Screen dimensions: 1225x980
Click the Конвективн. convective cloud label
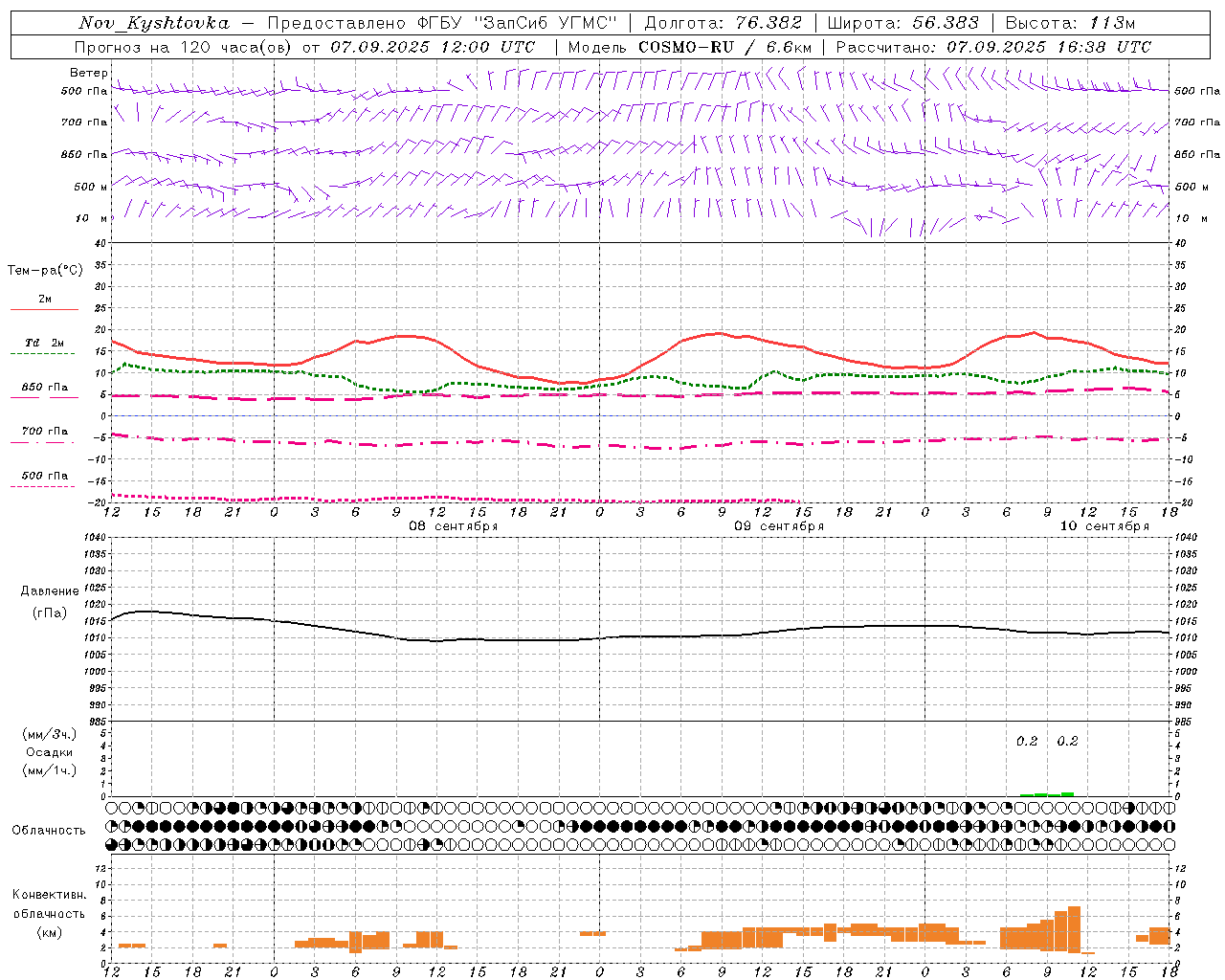tap(49, 895)
